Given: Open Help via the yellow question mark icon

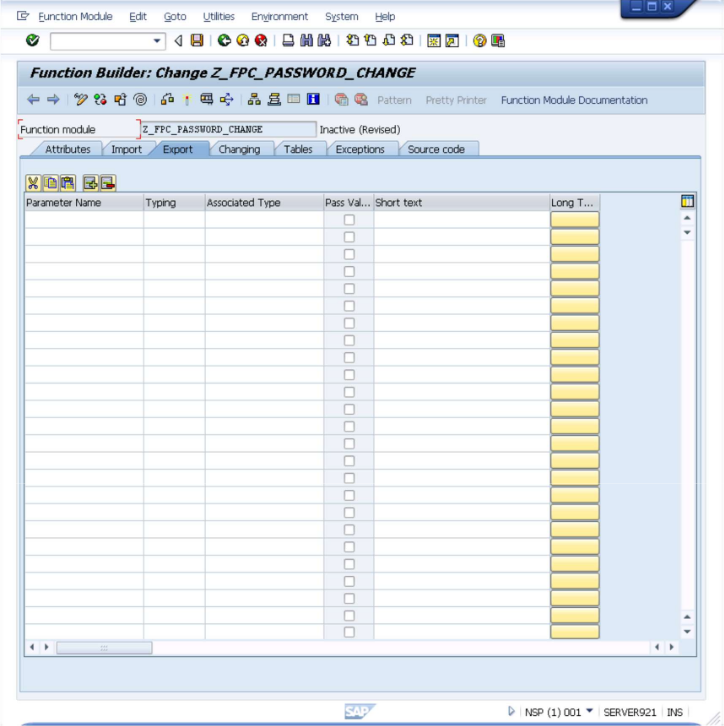Looking at the screenshot, I should pos(480,41).
